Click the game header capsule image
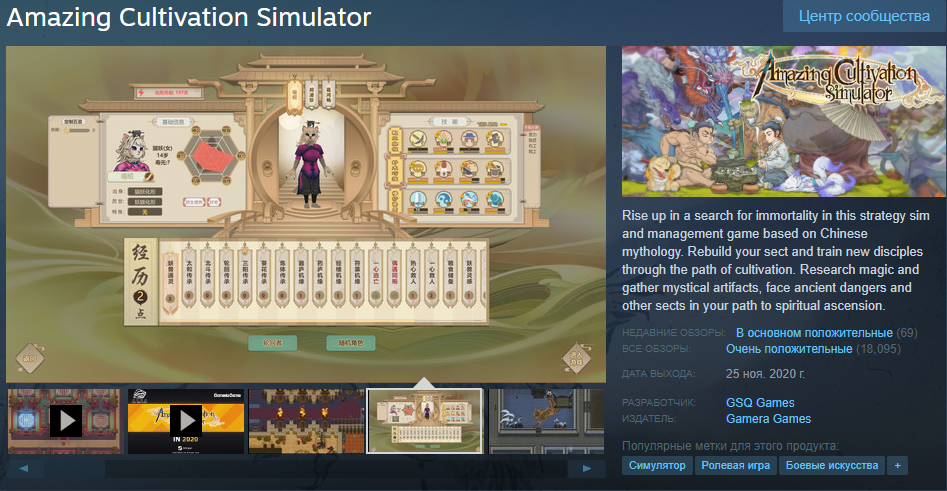947x491 pixels. (x=784, y=121)
